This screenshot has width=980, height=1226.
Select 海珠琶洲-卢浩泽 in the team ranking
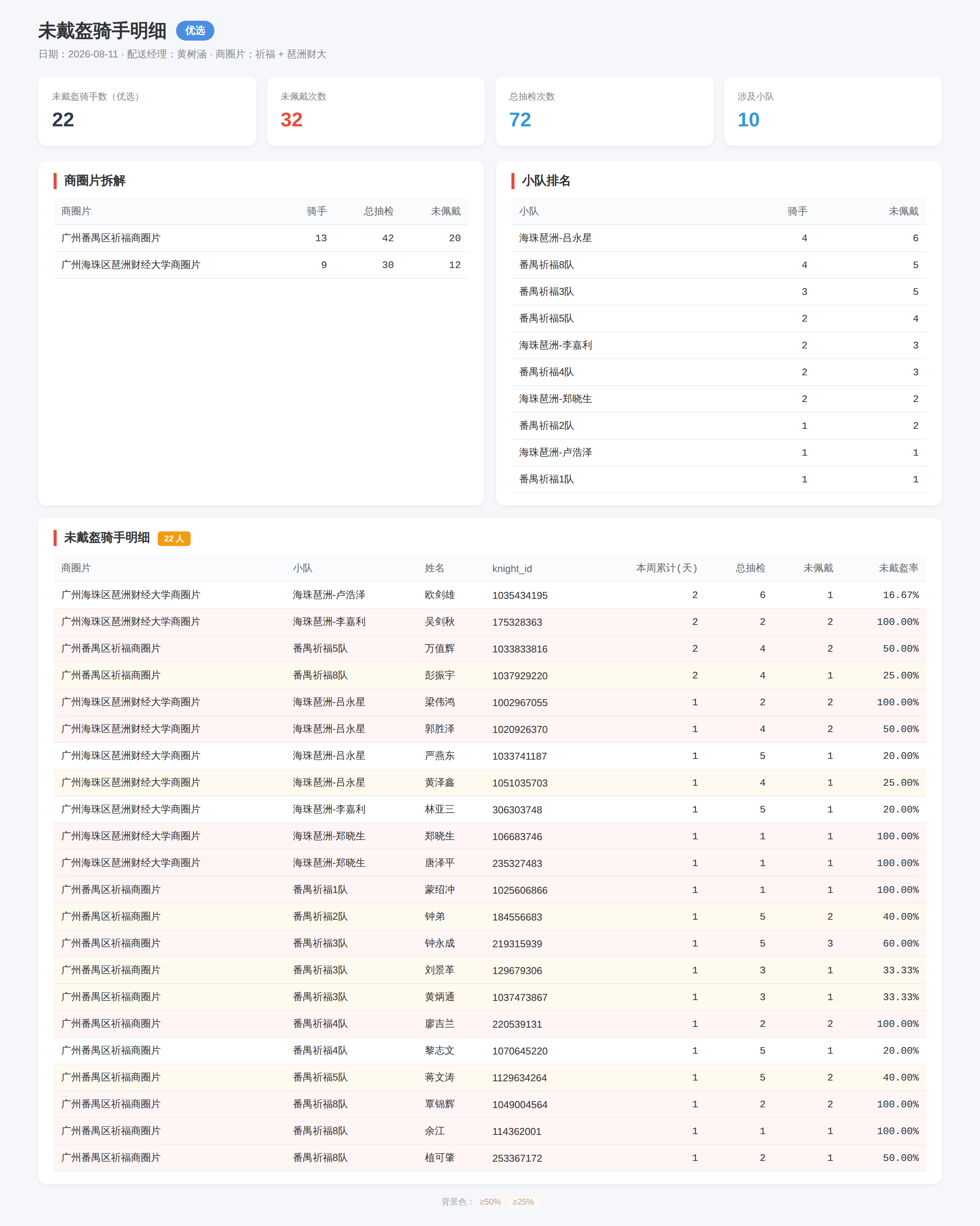[555, 452]
